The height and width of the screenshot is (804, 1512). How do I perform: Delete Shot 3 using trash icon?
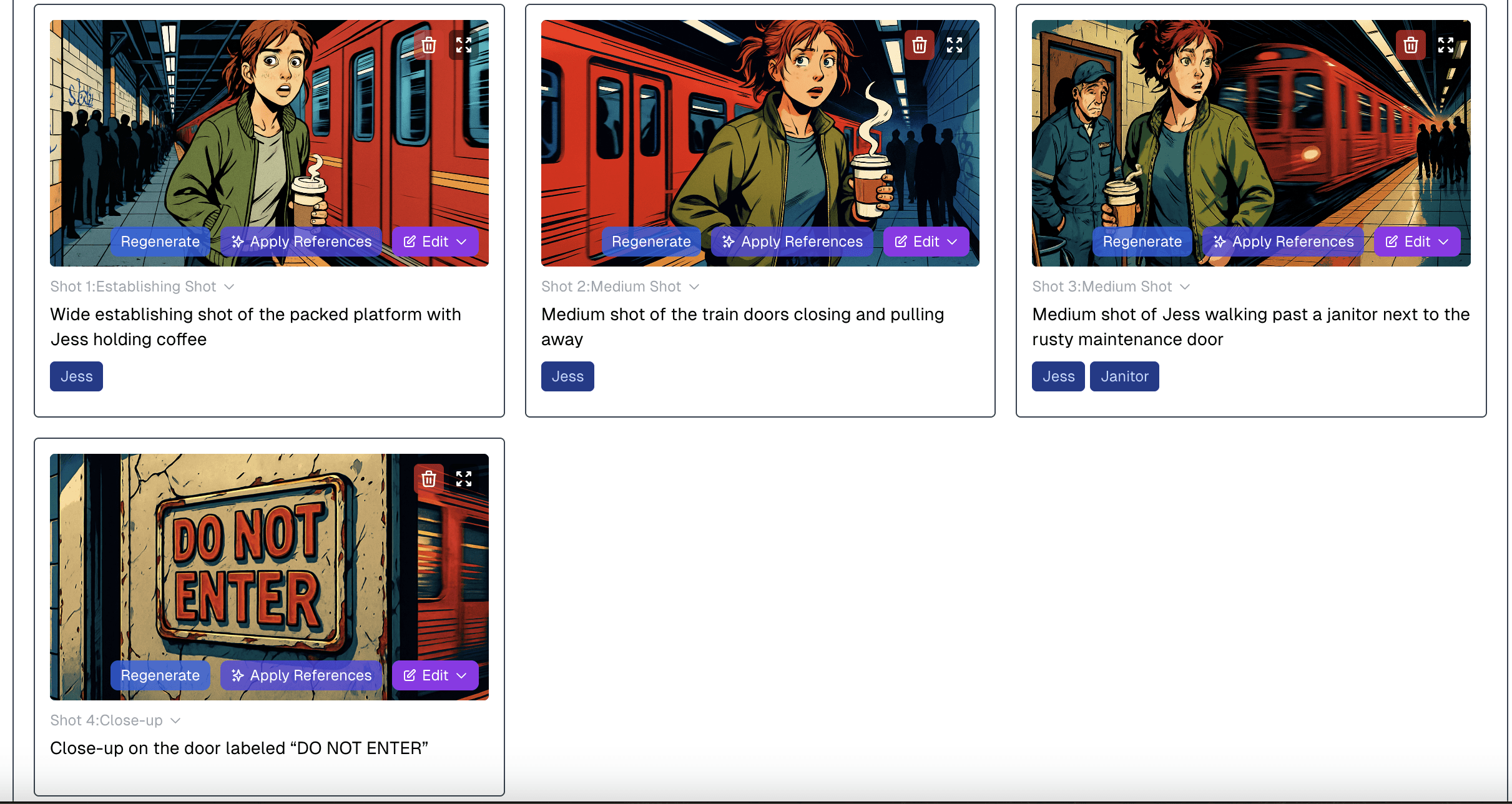click(x=1411, y=45)
